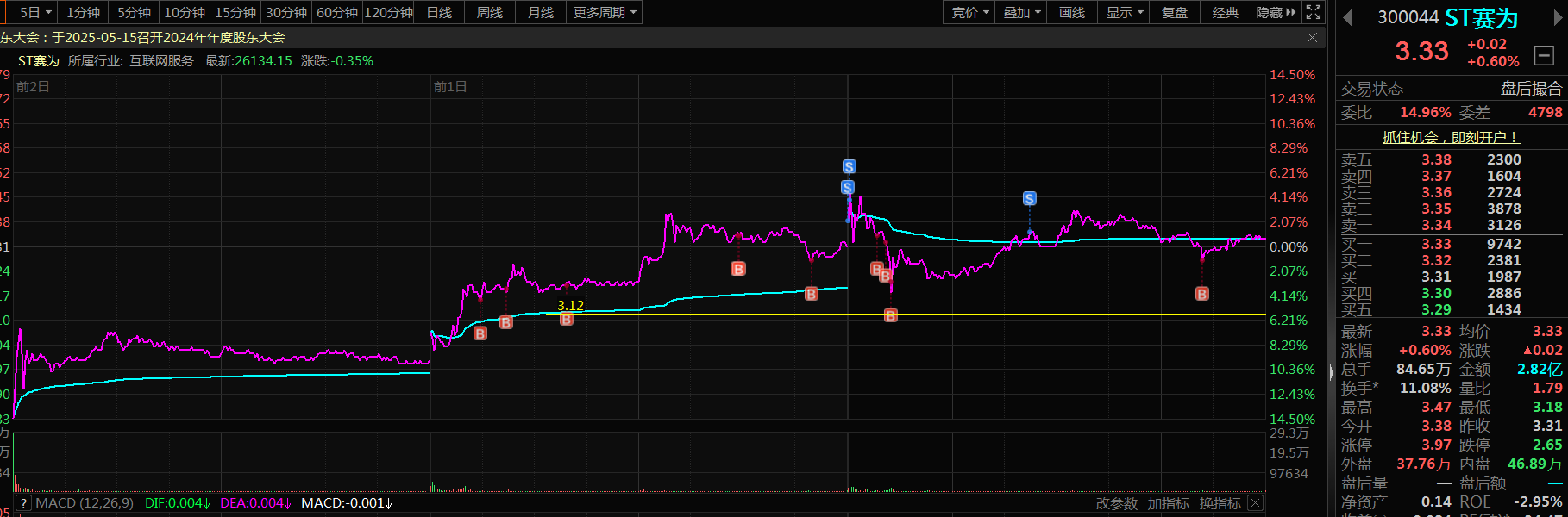This screenshot has height=517, width=1568.
Task: Click the rightmost B buy marker
Action: point(1202,294)
